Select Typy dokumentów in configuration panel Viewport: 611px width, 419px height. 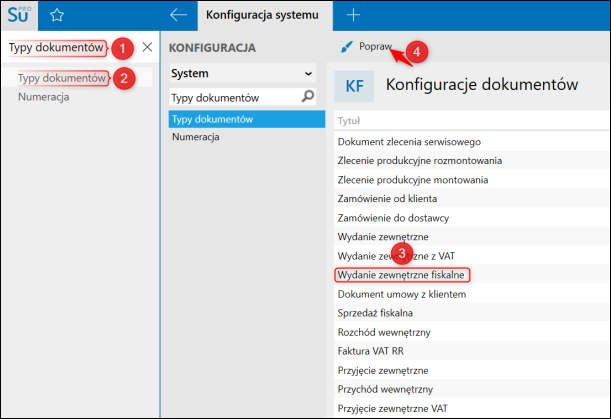(x=212, y=119)
